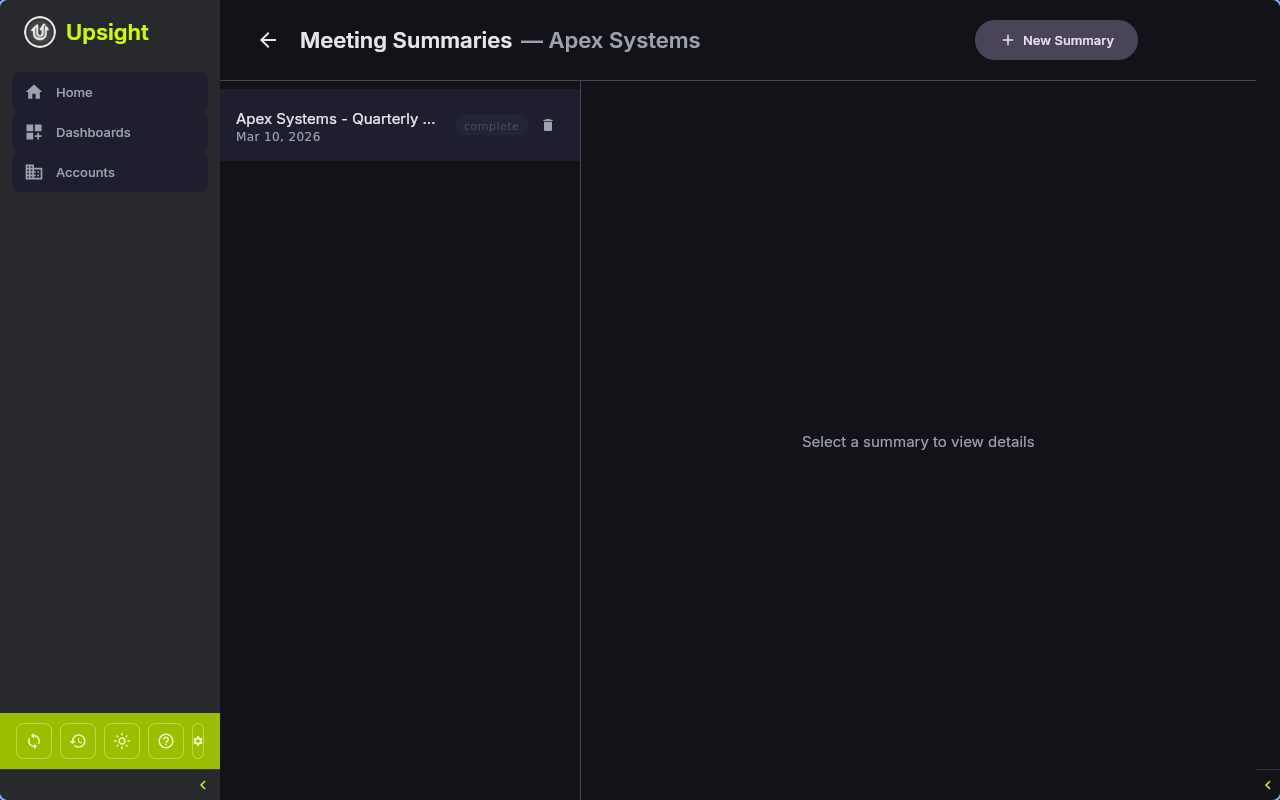Open the Upsight logo icon
Image resolution: width=1280 pixels, height=800 pixels.
click(39, 31)
